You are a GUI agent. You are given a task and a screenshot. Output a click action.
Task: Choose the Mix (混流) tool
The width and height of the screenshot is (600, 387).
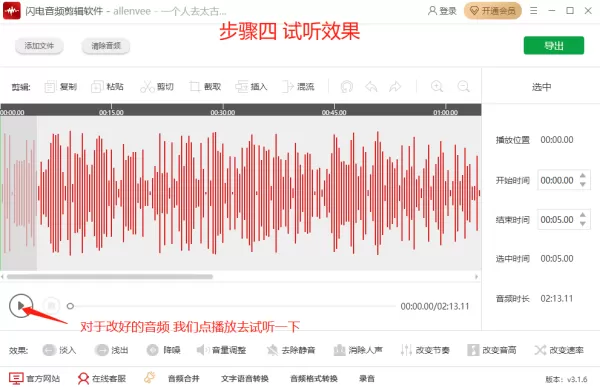[298, 87]
